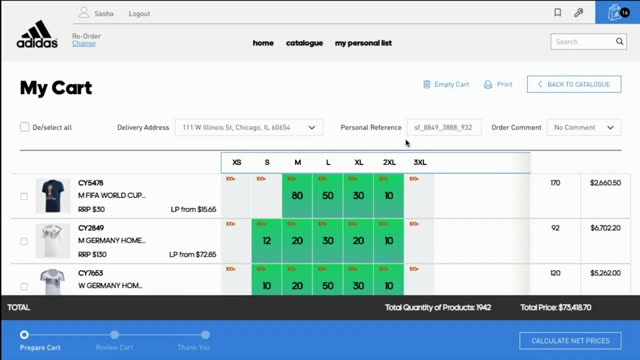Click CY5478 size L quantity 50
Image resolution: width=640 pixels, height=360 pixels.
click(328, 196)
